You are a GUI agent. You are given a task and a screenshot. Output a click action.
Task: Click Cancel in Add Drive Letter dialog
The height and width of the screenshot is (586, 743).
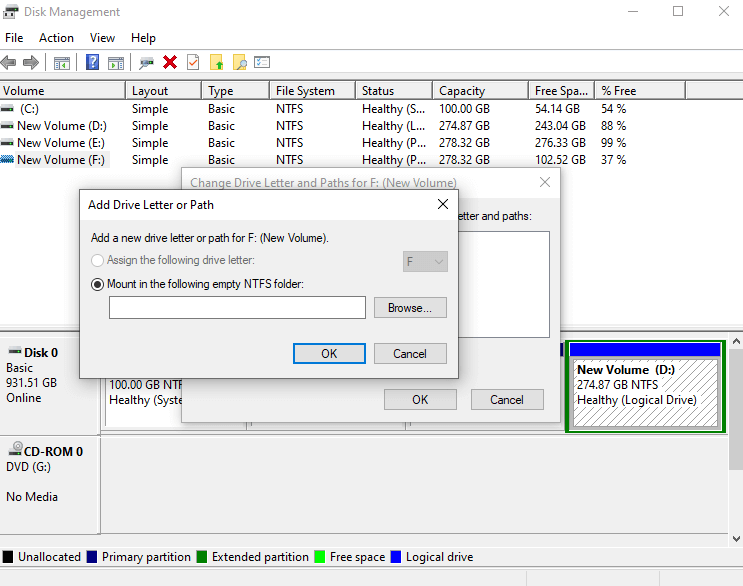(x=410, y=354)
